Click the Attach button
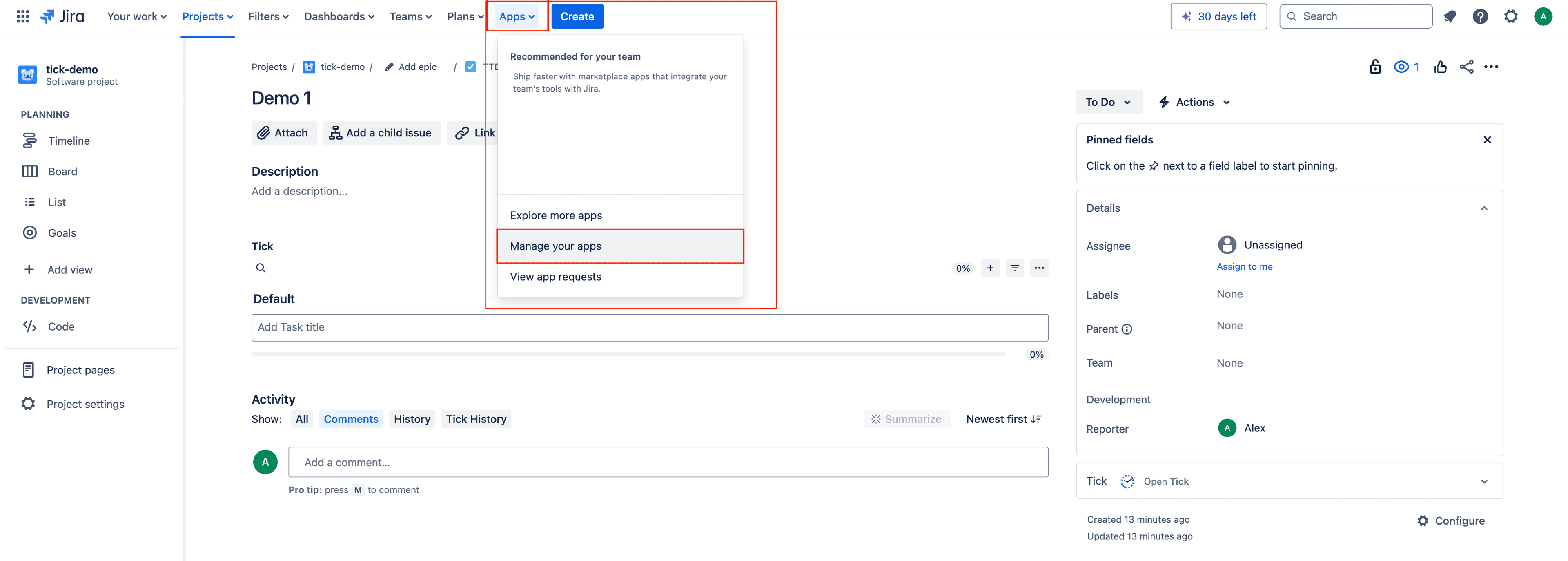The width and height of the screenshot is (1568, 561). click(284, 133)
